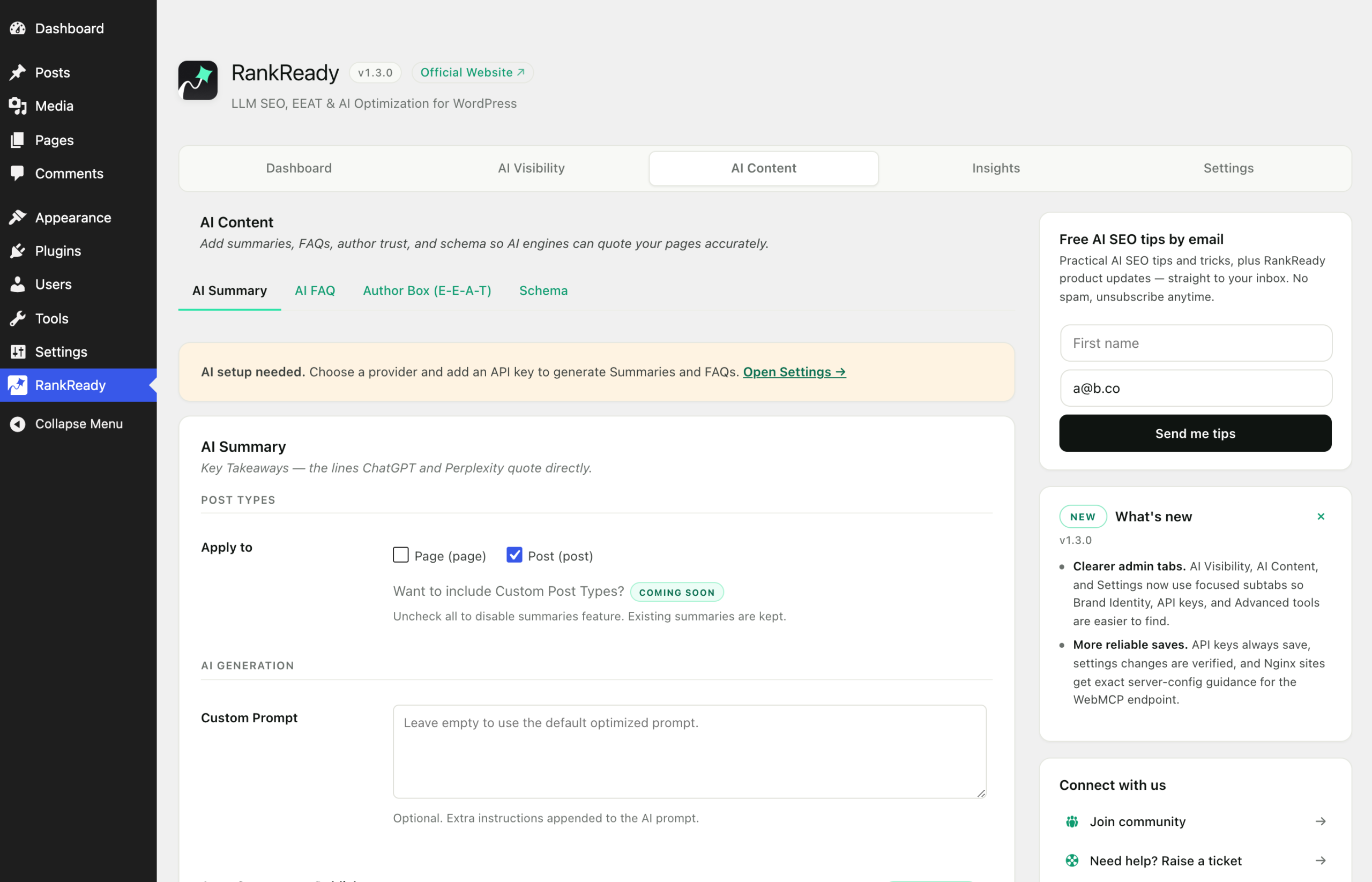Click the RankReady logo in header
1372x882 pixels.
(198, 80)
